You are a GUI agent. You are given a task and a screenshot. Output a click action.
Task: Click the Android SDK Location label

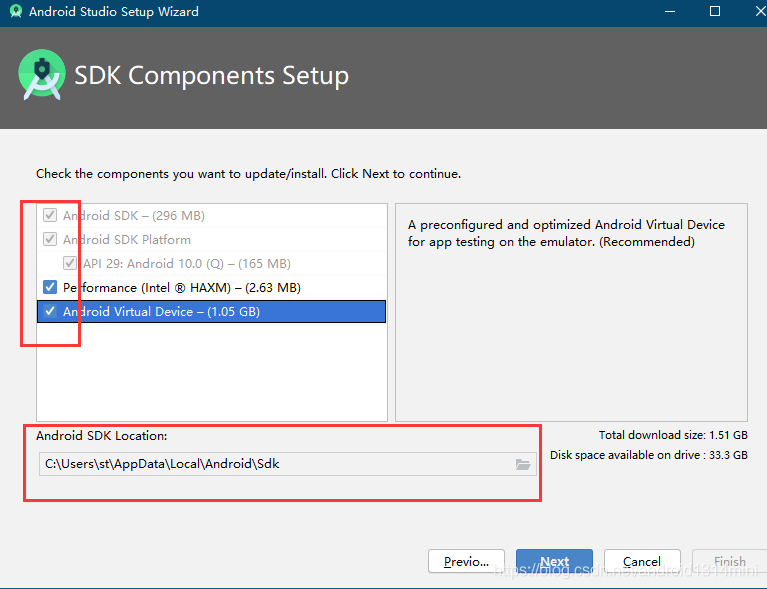click(x=102, y=436)
